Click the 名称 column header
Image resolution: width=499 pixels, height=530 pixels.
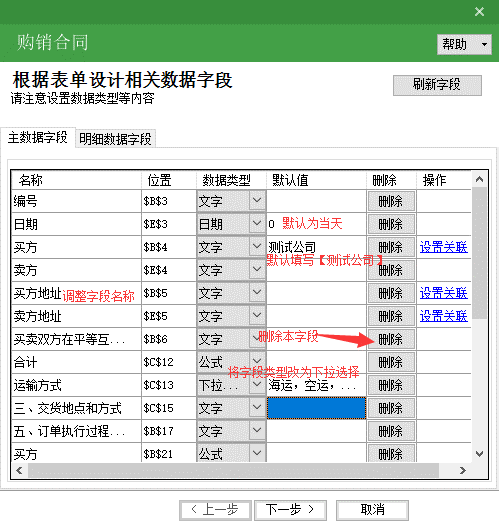pyautogui.click(x=76, y=180)
